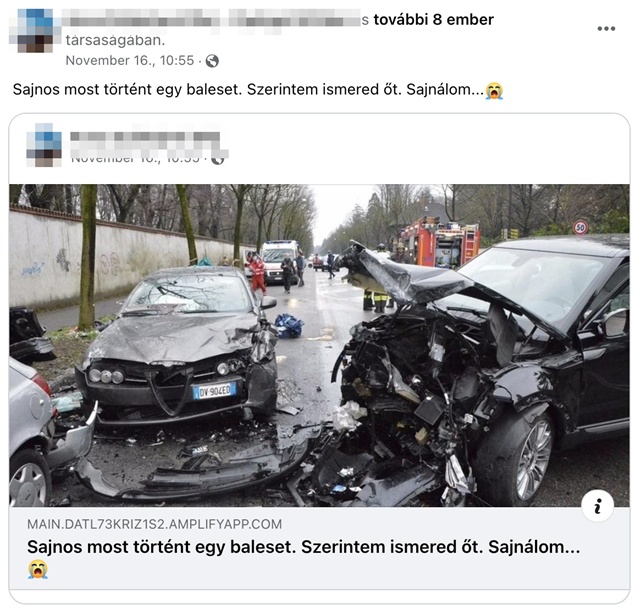Show the 'további 8 ember' tagged people list
Image resolution: width=640 pixels, height=610 pixels.
[x=434, y=20]
